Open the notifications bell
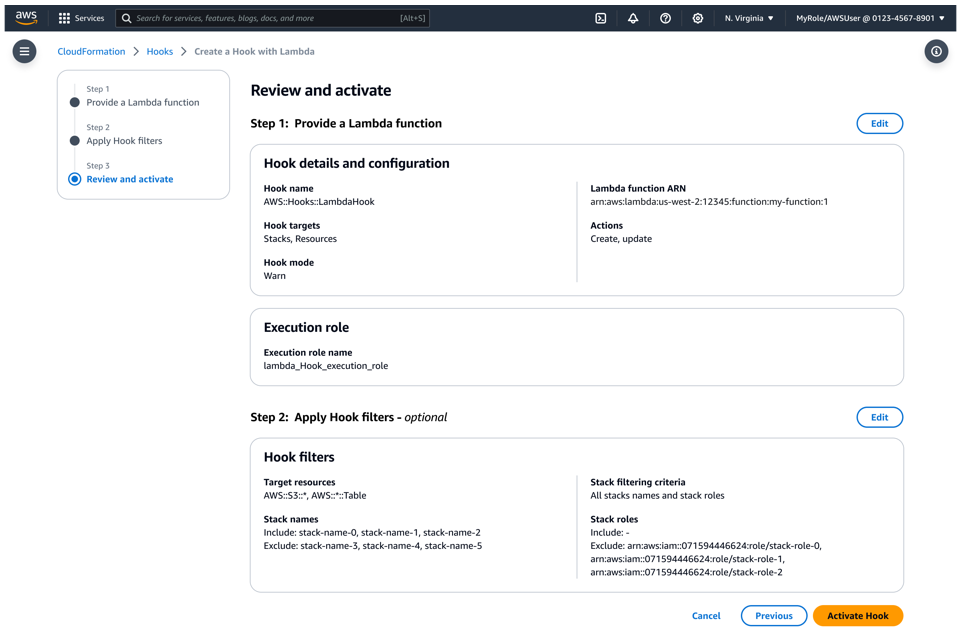Screen dimensions: 962x630 (x=632, y=17)
